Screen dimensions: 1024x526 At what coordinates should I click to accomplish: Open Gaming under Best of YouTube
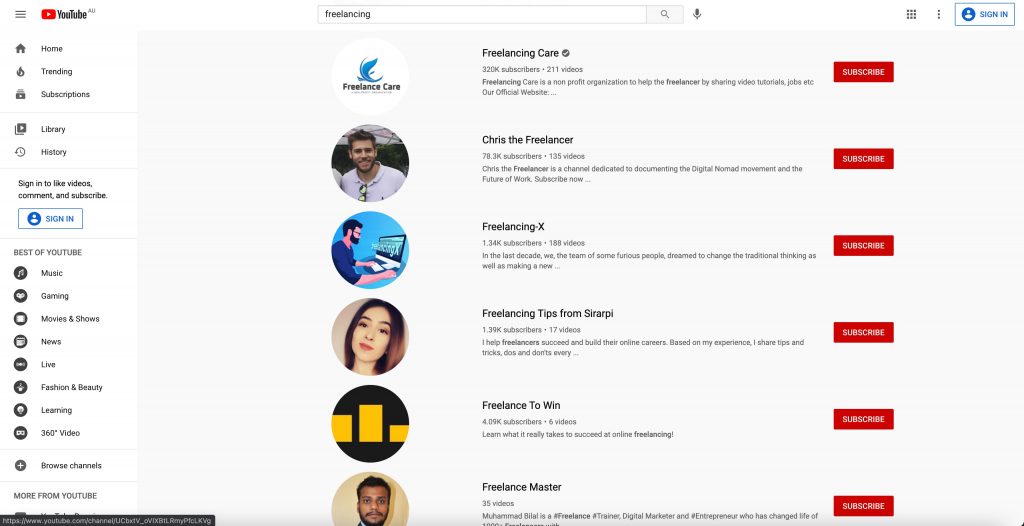(69, 296)
